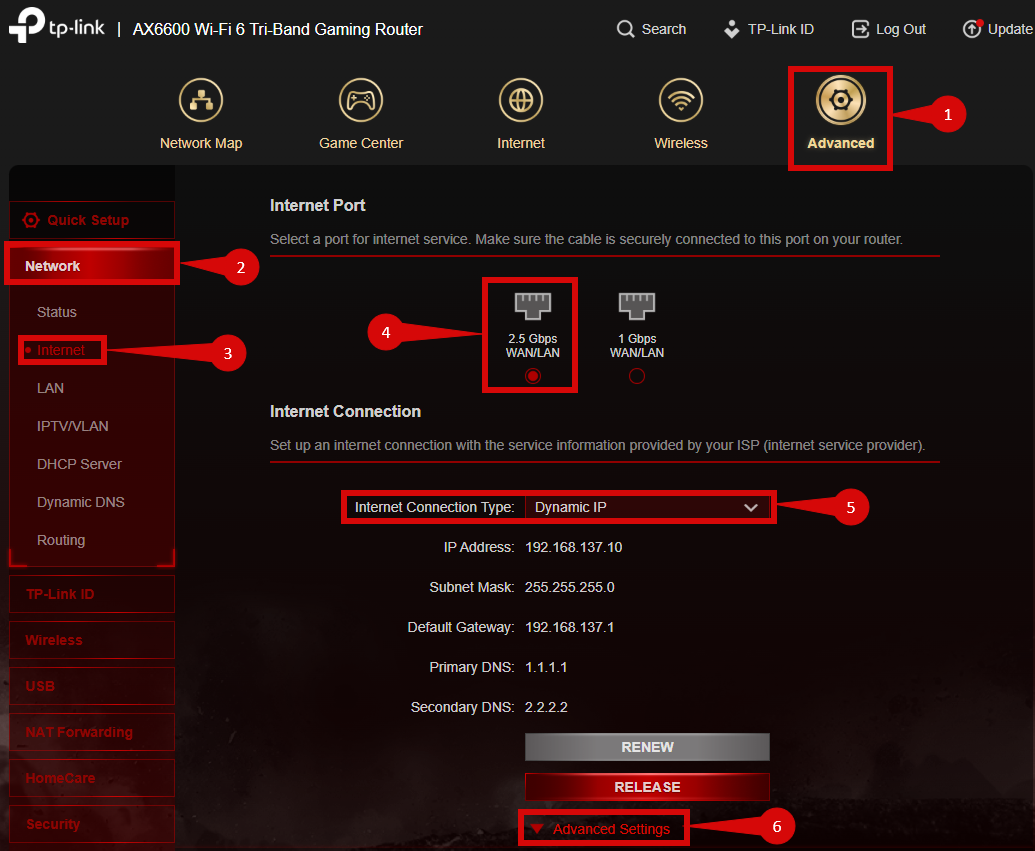Open the Network Map icon
Viewport: 1035px width, 851px height.
[x=201, y=100]
